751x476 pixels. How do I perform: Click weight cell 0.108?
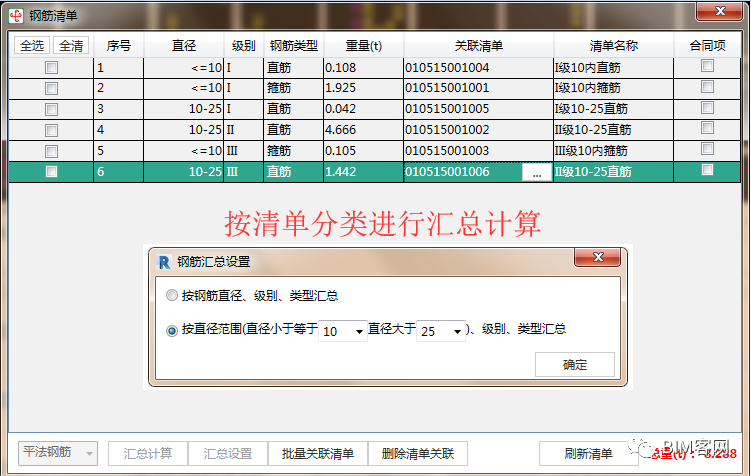click(364, 68)
